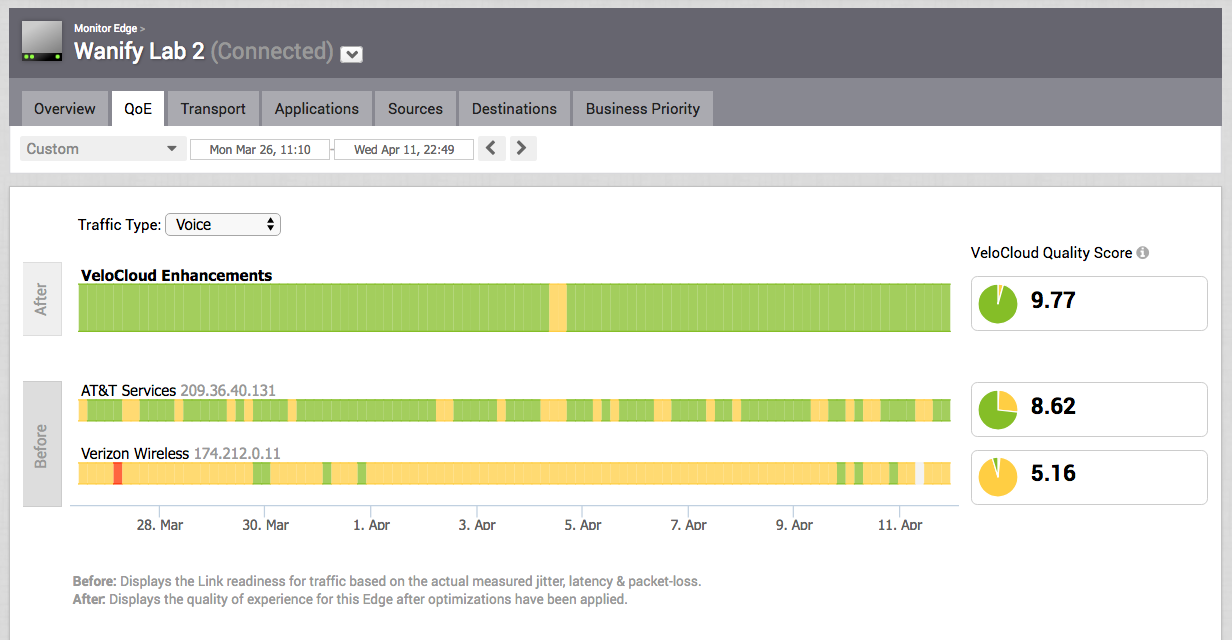Switch to the Overview tab
The width and height of the screenshot is (1232, 640).
pos(65,109)
